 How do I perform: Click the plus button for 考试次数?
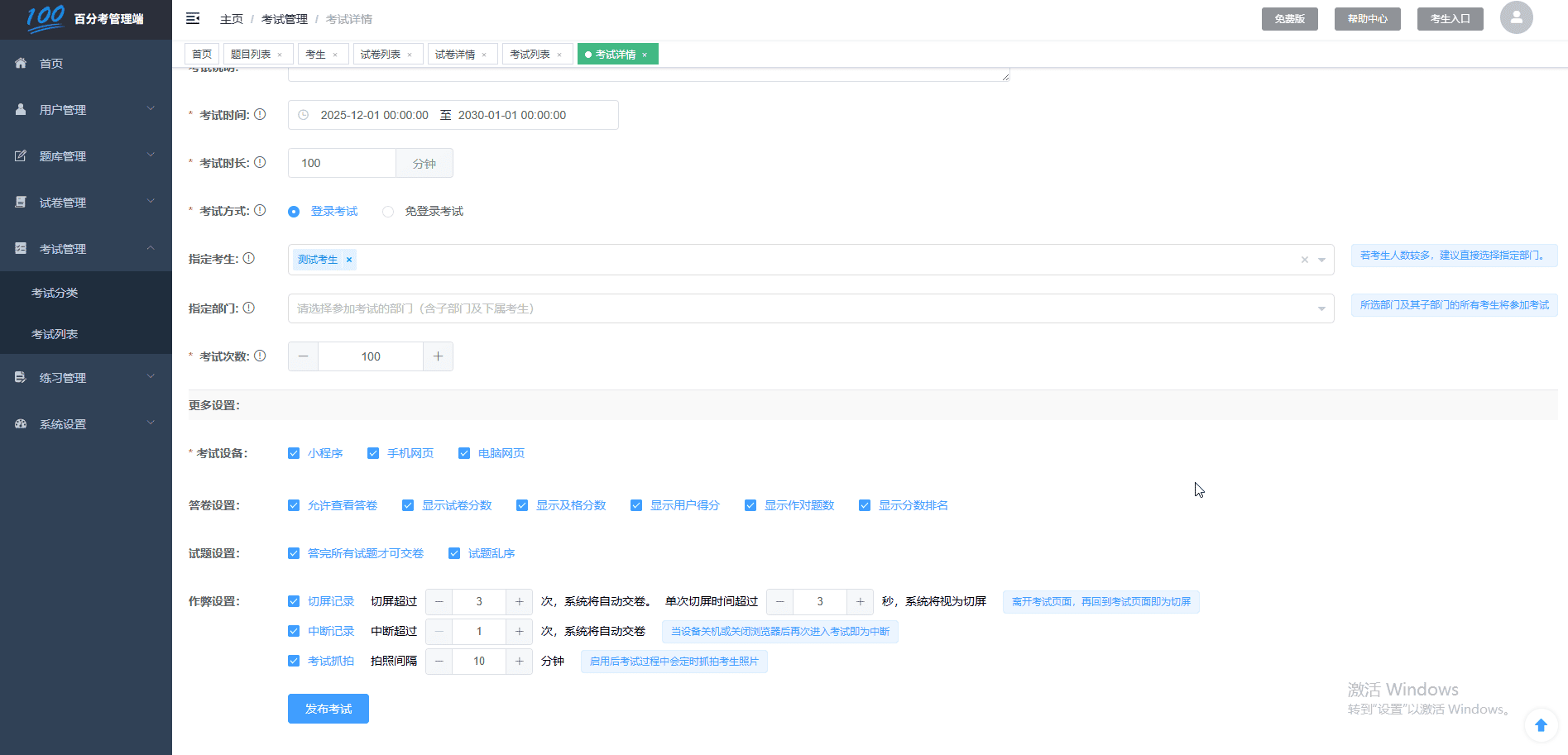click(438, 356)
